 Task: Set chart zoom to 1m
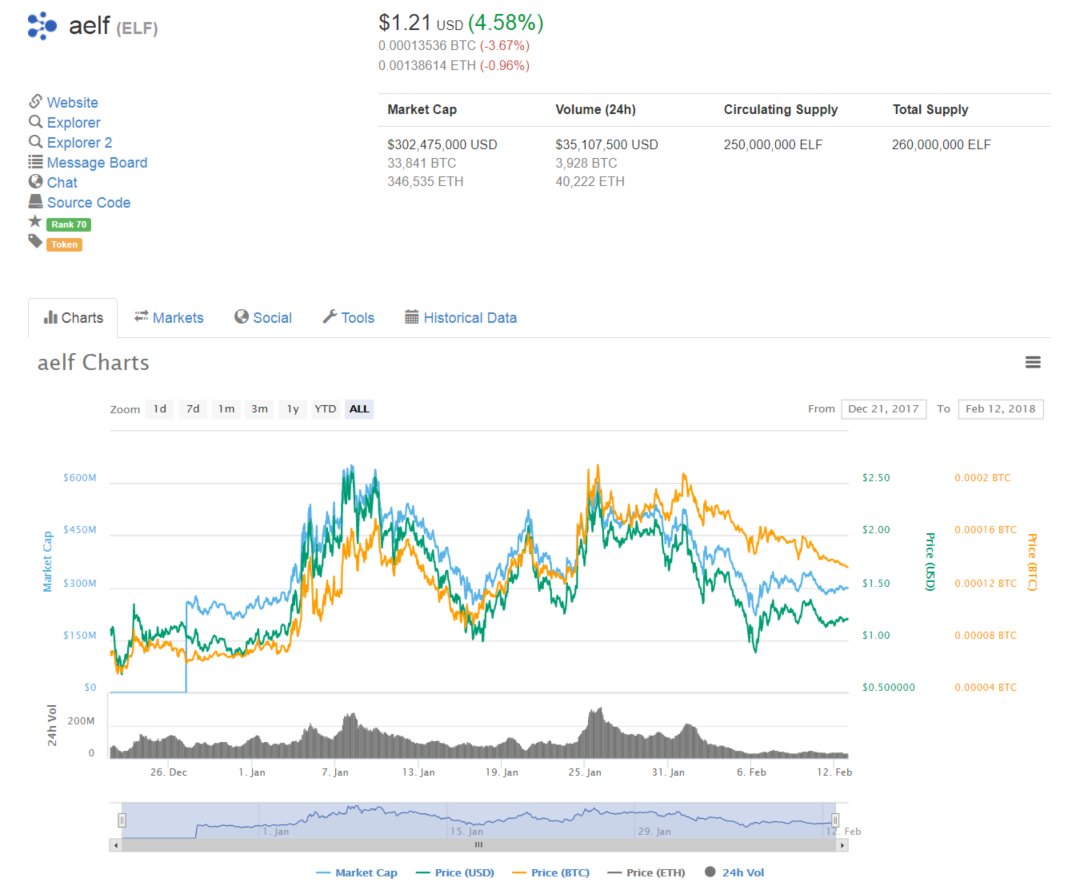226,409
